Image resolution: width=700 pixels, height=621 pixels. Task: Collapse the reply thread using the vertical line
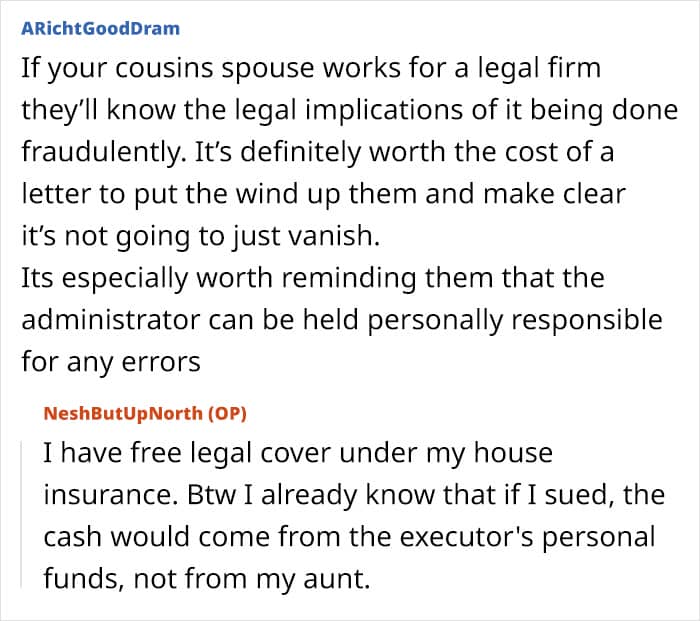pos(21,513)
